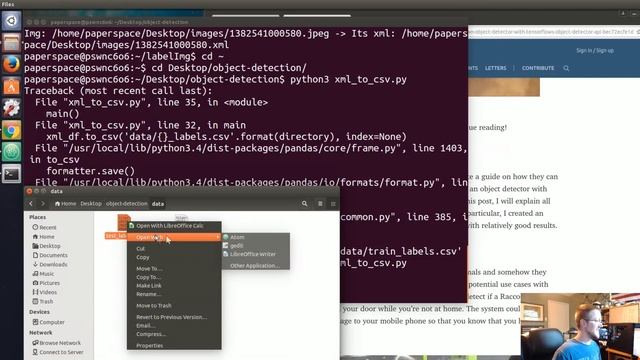Open System Settings from the dock
Viewport: 640px width, 360px height.
[x=11, y=109]
